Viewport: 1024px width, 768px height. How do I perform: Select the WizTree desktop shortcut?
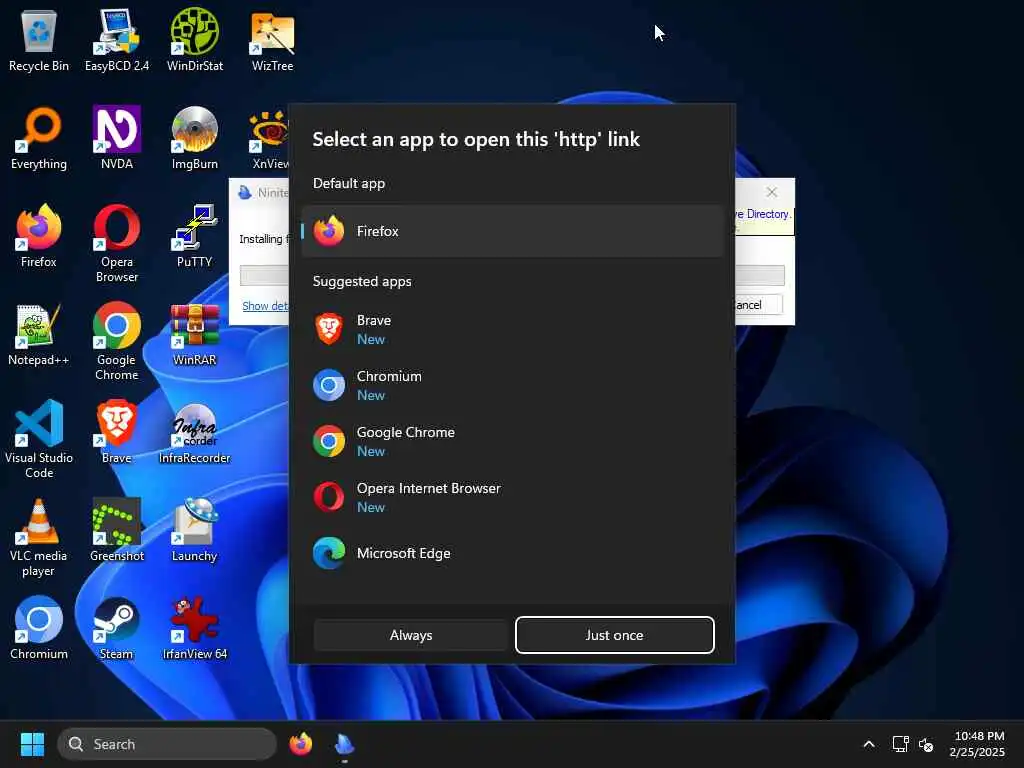(272, 40)
